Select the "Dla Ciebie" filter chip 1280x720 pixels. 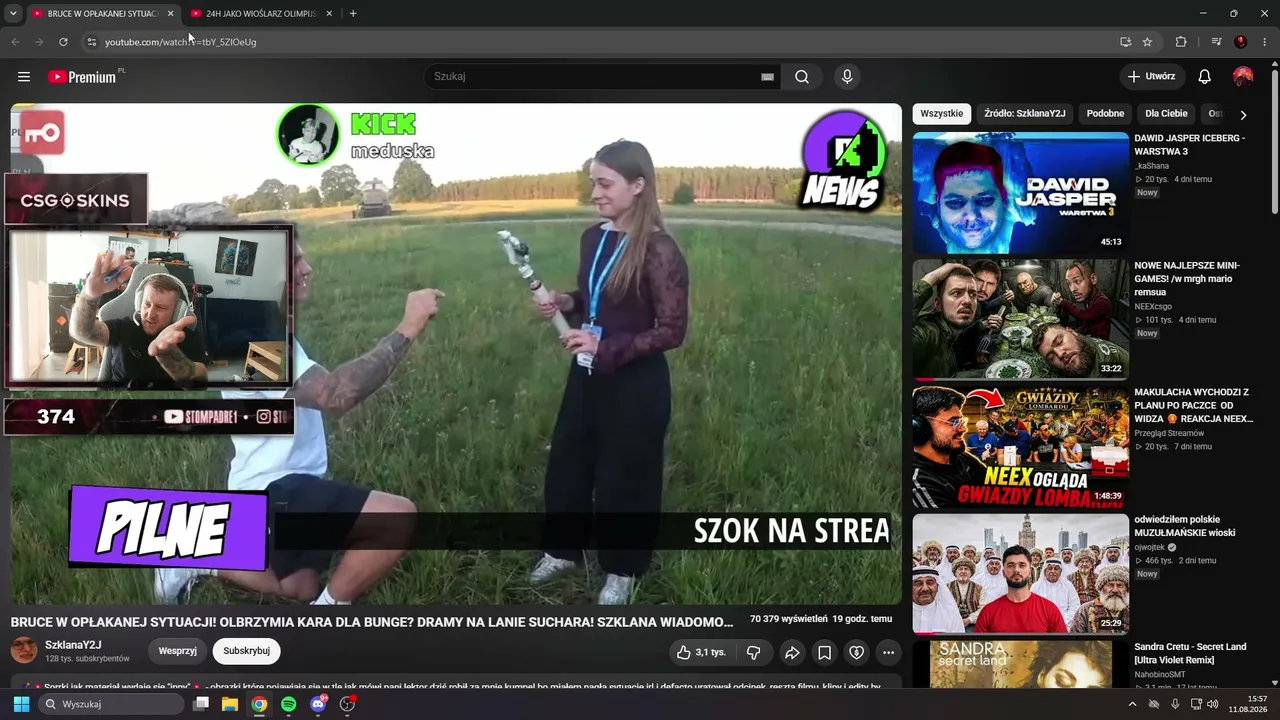tap(1166, 114)
